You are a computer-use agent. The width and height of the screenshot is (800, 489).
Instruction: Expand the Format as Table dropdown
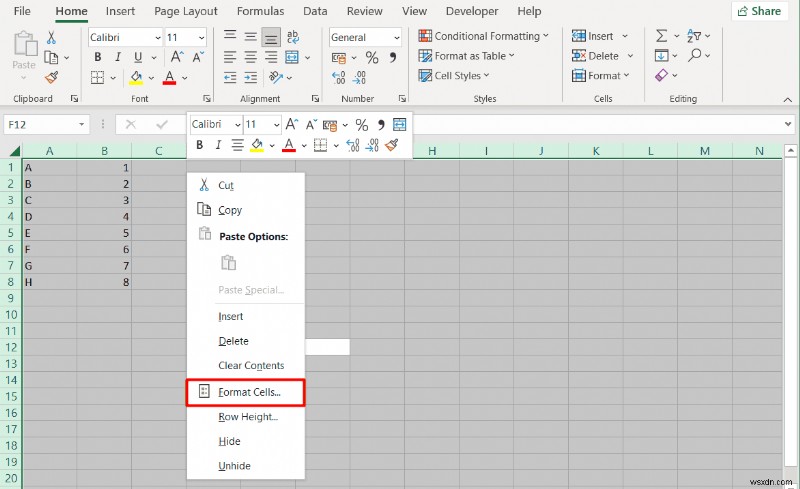click(512, 56)
